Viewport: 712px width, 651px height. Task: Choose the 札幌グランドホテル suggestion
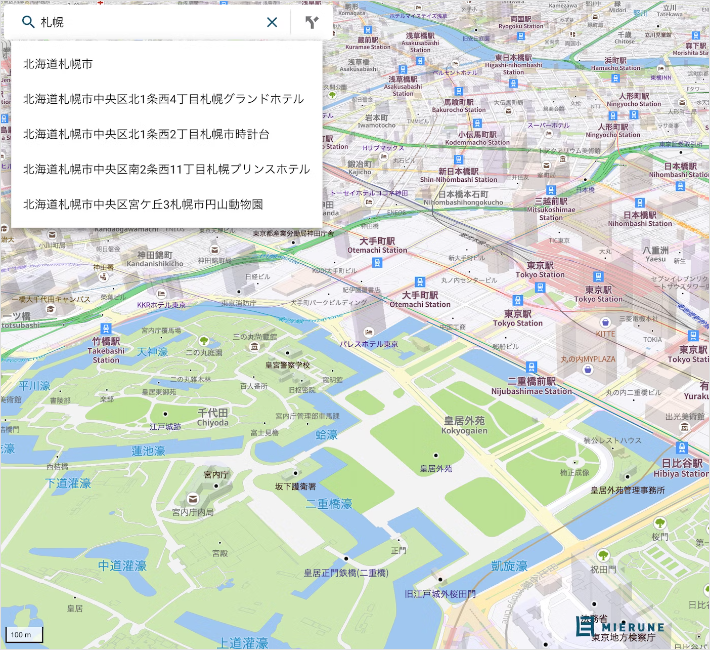(x=164, y=99)
